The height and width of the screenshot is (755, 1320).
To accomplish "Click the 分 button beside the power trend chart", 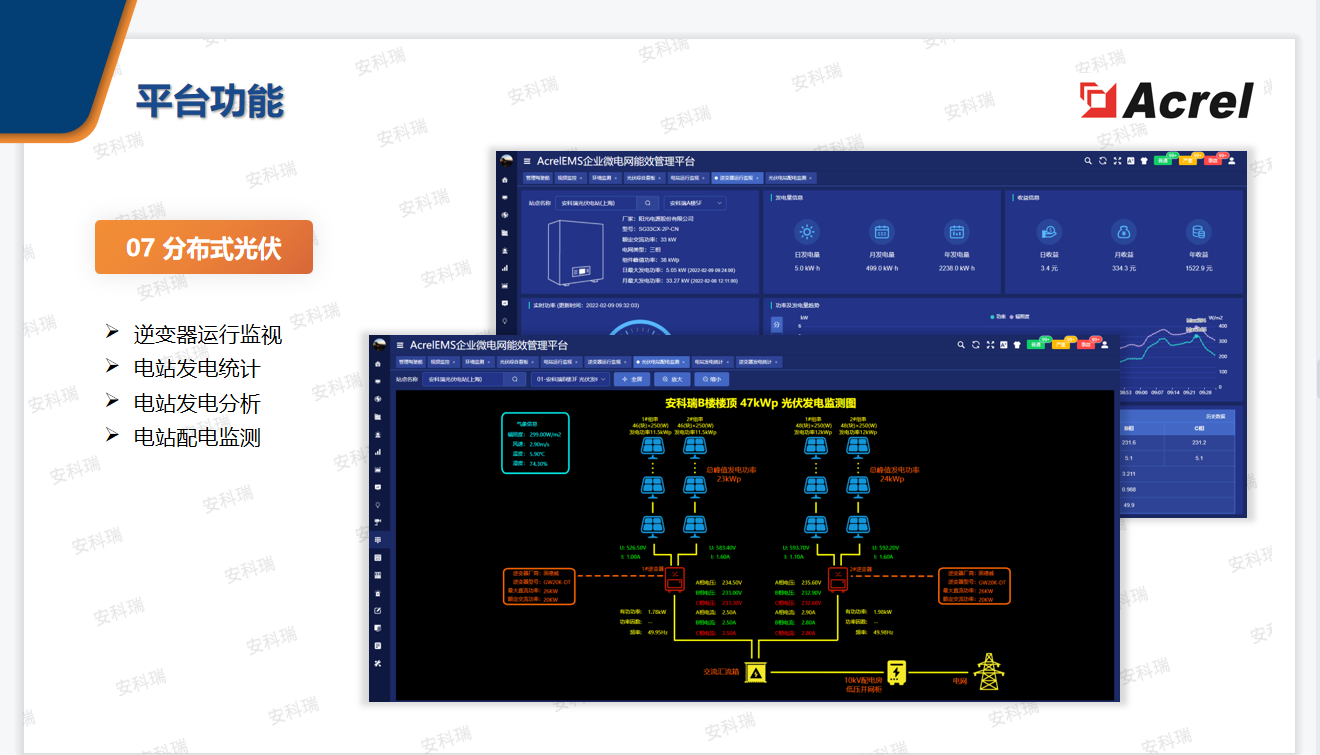I will coord(777,324).
